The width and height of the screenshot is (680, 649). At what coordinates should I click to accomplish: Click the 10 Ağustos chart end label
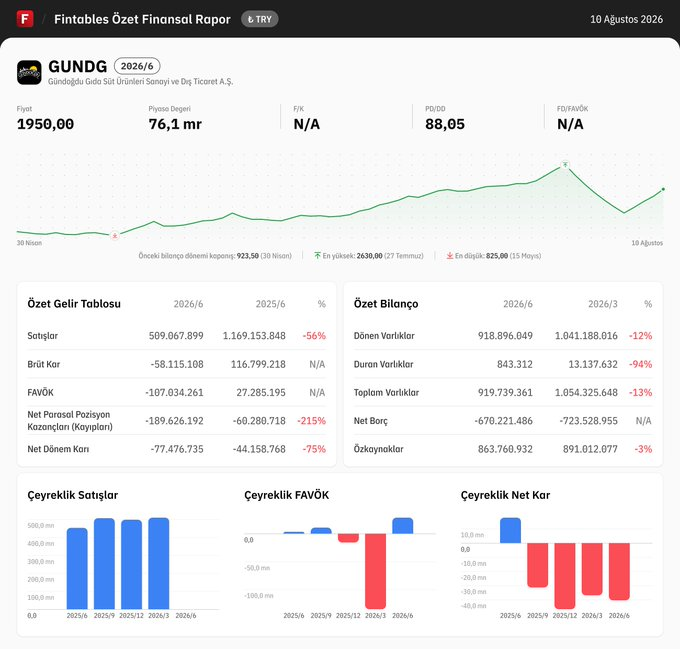(647, 243)
